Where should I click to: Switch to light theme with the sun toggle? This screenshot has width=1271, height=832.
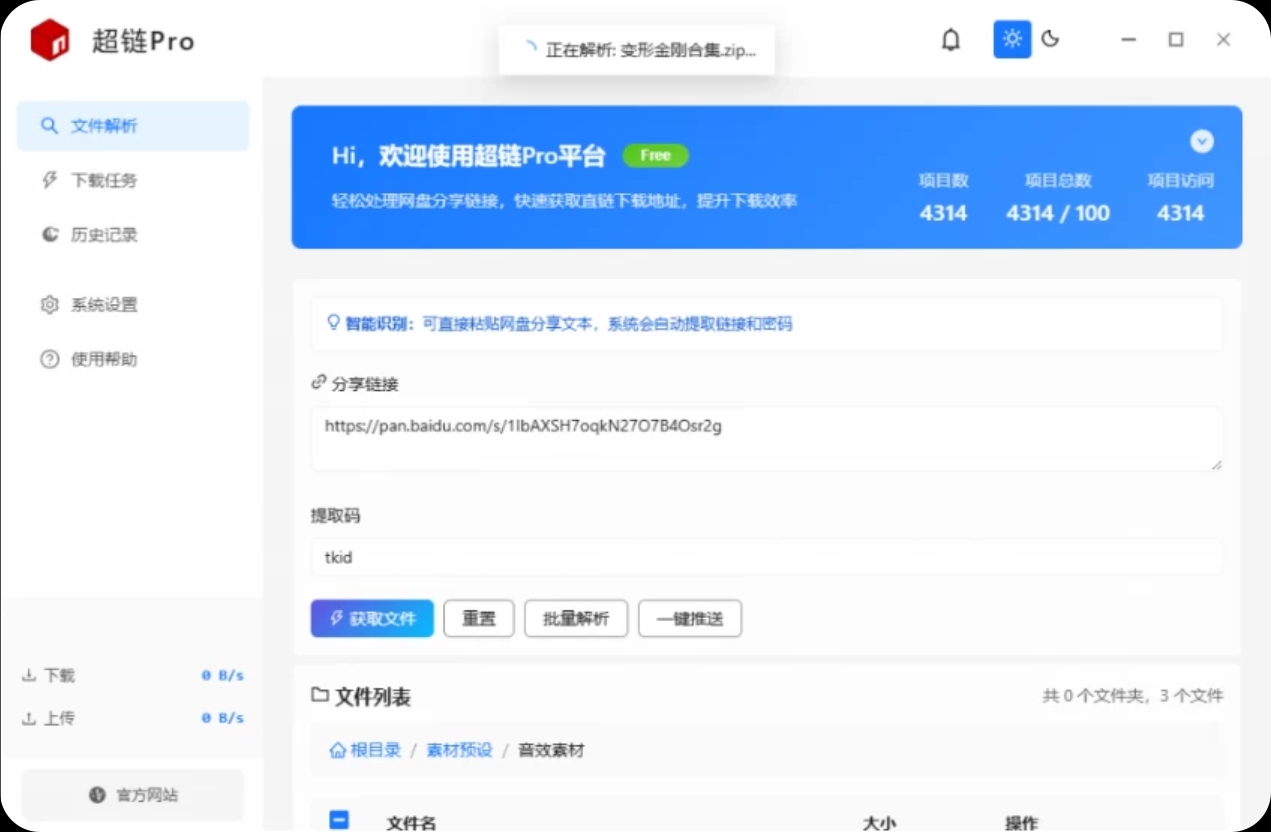(1011, 39)
